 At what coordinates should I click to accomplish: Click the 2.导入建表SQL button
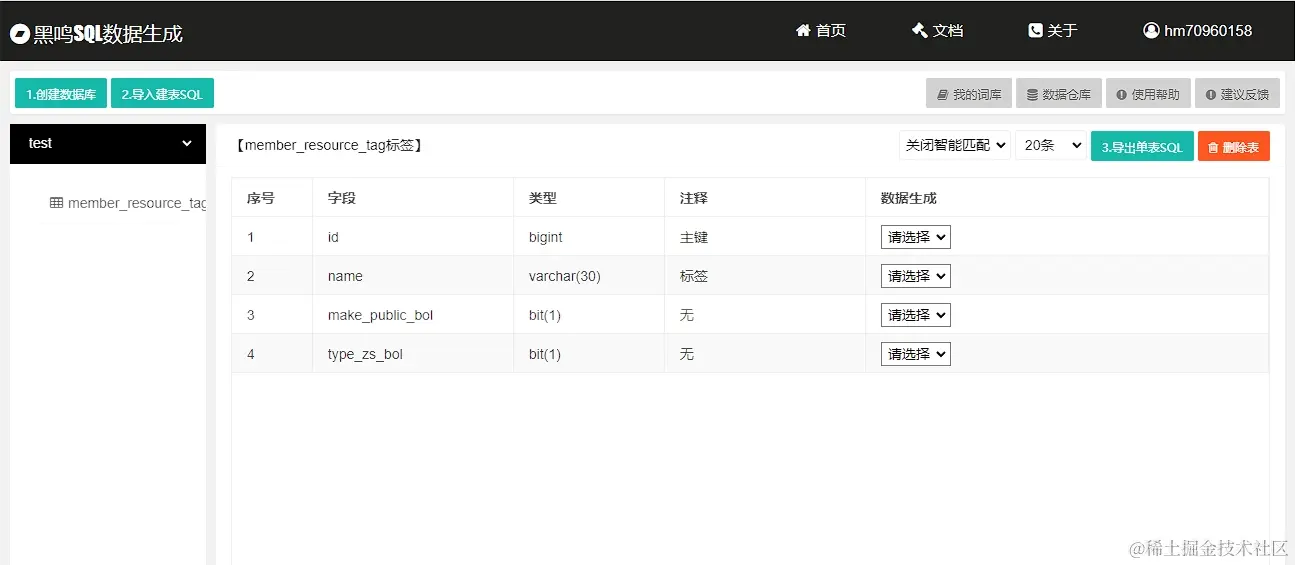point(162,93)
